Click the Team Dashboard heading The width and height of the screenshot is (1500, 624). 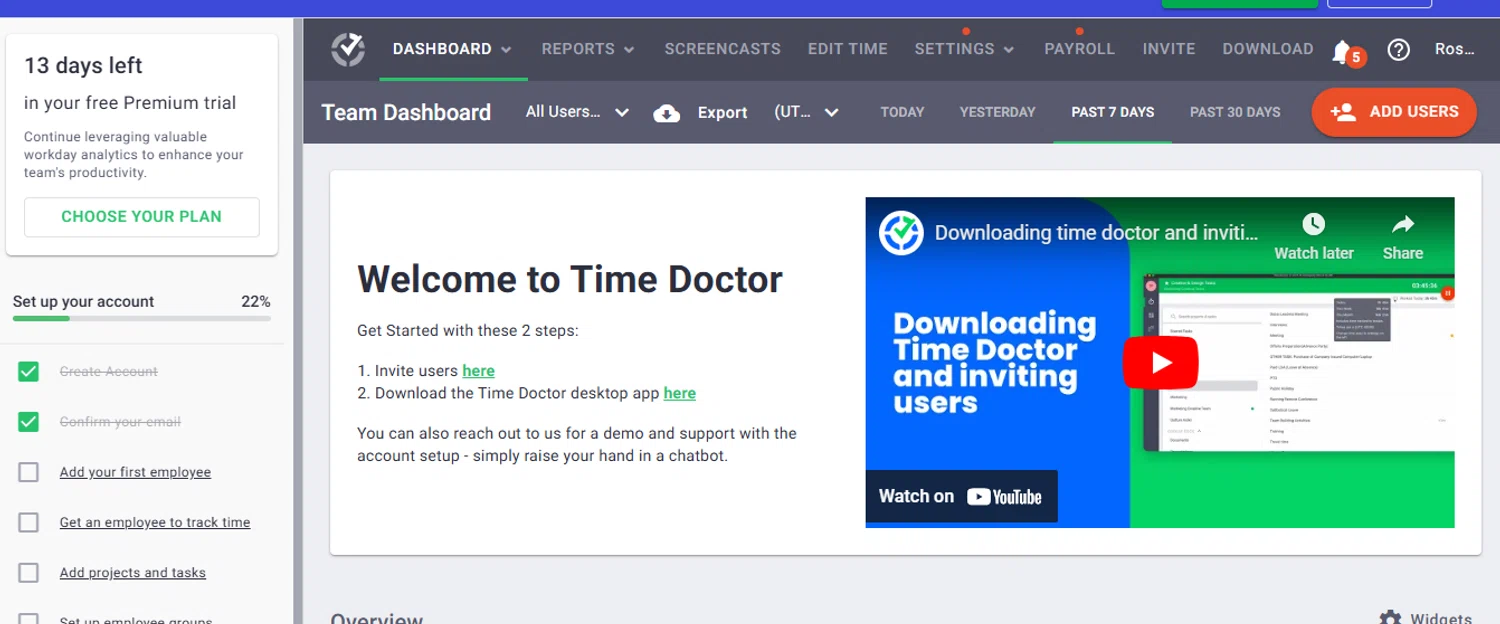pos(406,113)
